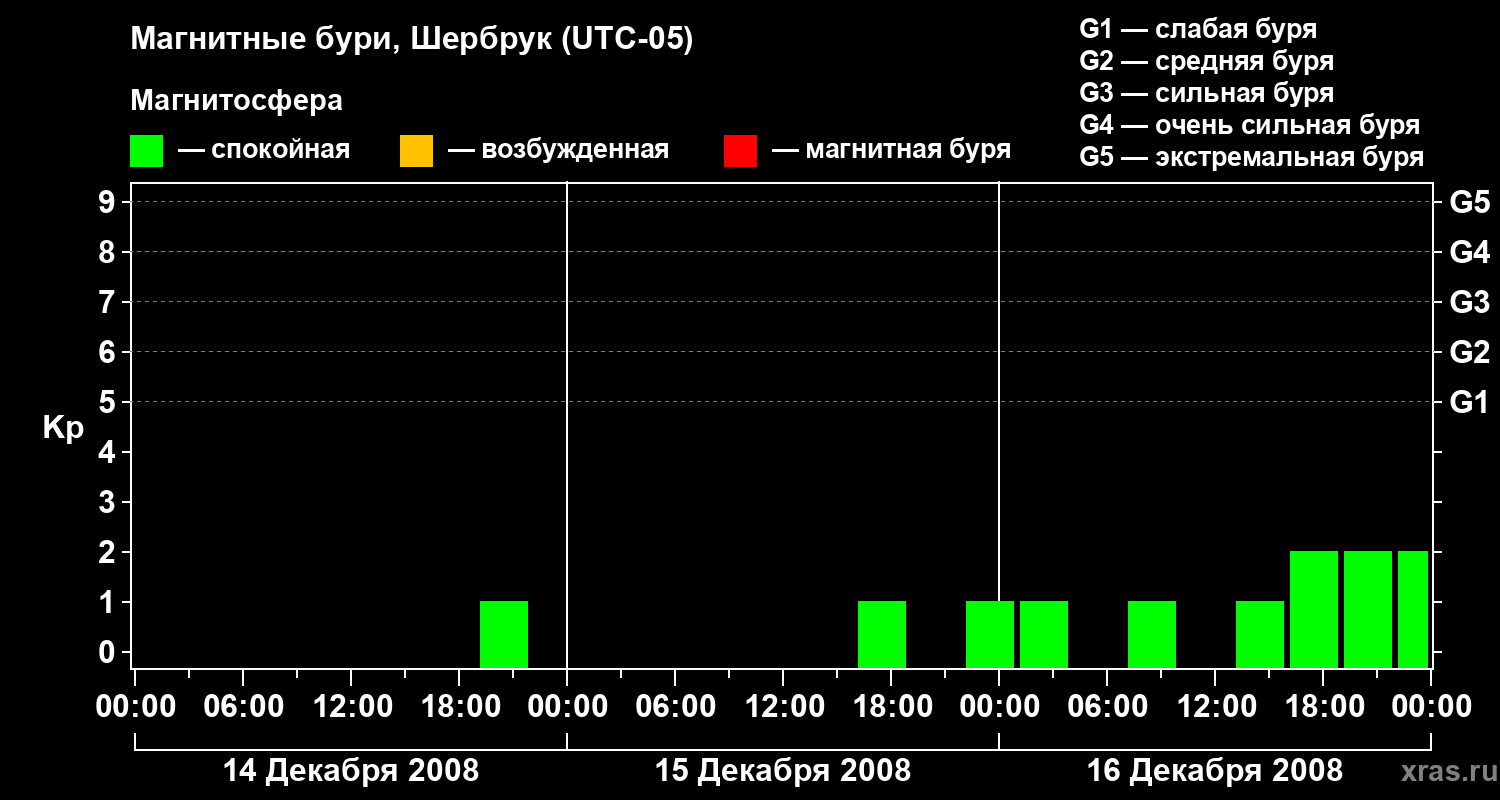The image size is (1500, 800).
Task: Click the '06:00' tick label above 14 Декабря
Action: click(x=243, y=707)
